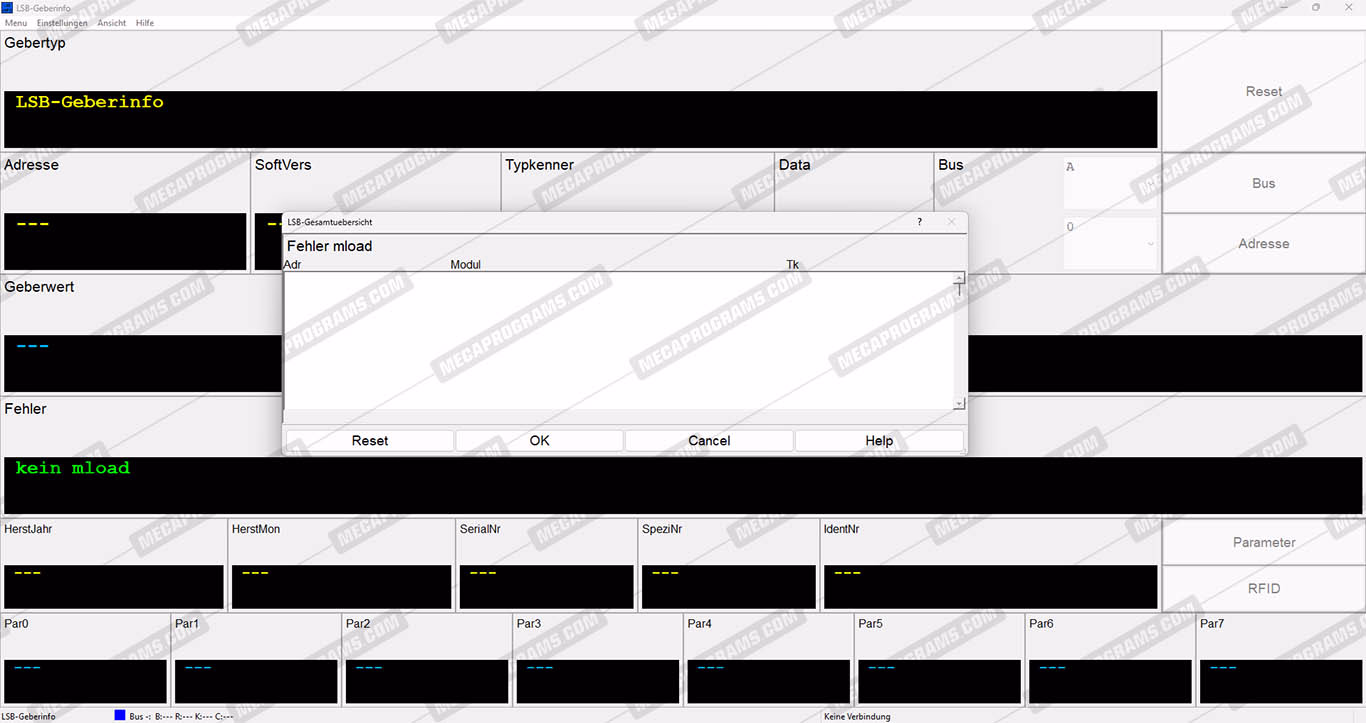This screenshot has height=723, width=1366.
Task: Close the LSB-Gesamtuebersicht dialog with X
Action: point(951,222)
